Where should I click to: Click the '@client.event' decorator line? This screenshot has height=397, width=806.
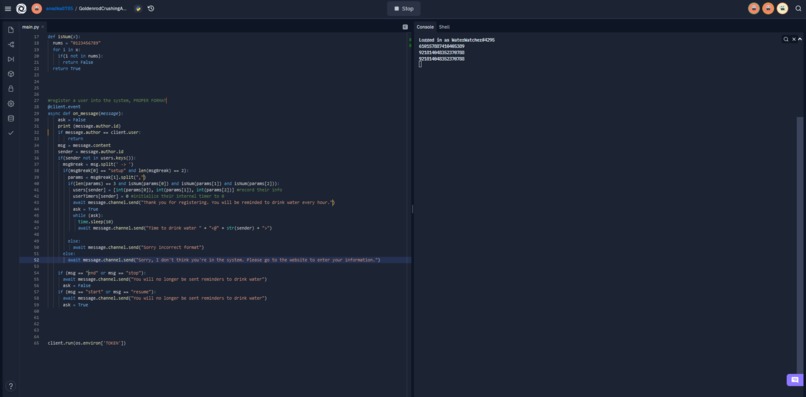[64, 107]
